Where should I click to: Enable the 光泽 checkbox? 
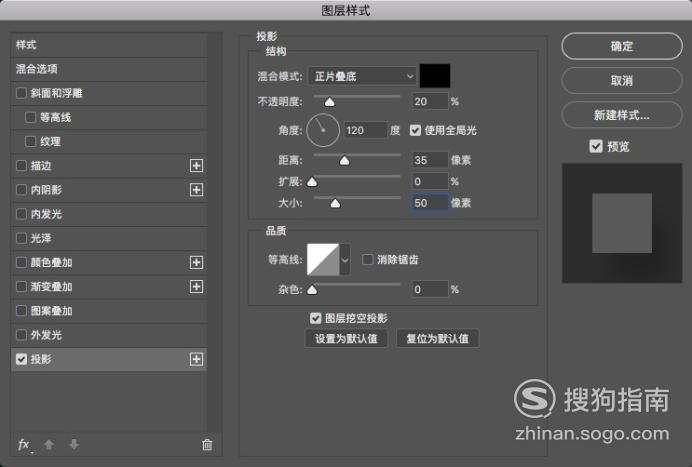coord(21,238)
